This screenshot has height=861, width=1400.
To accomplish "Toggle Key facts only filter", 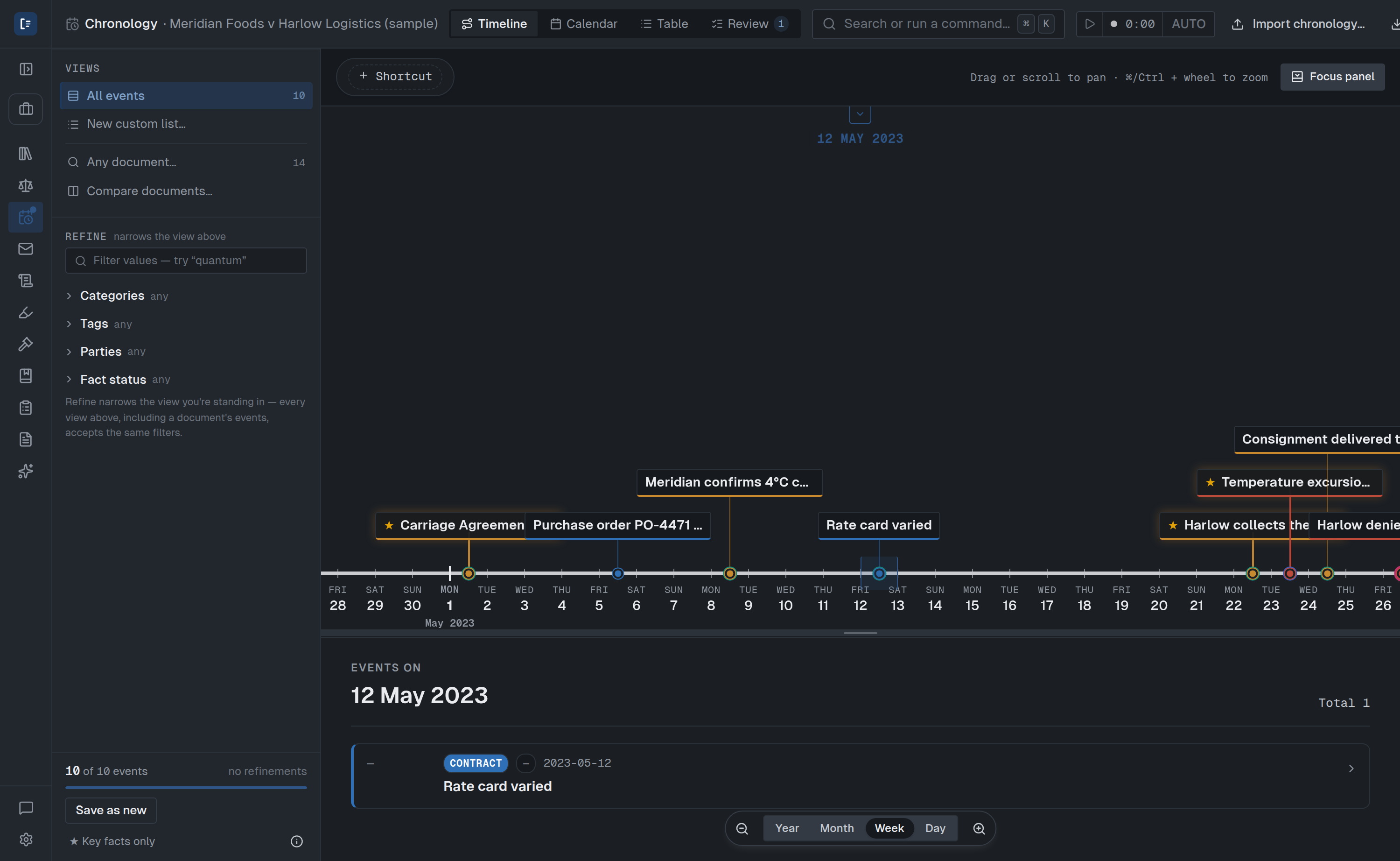I will 112,841.
